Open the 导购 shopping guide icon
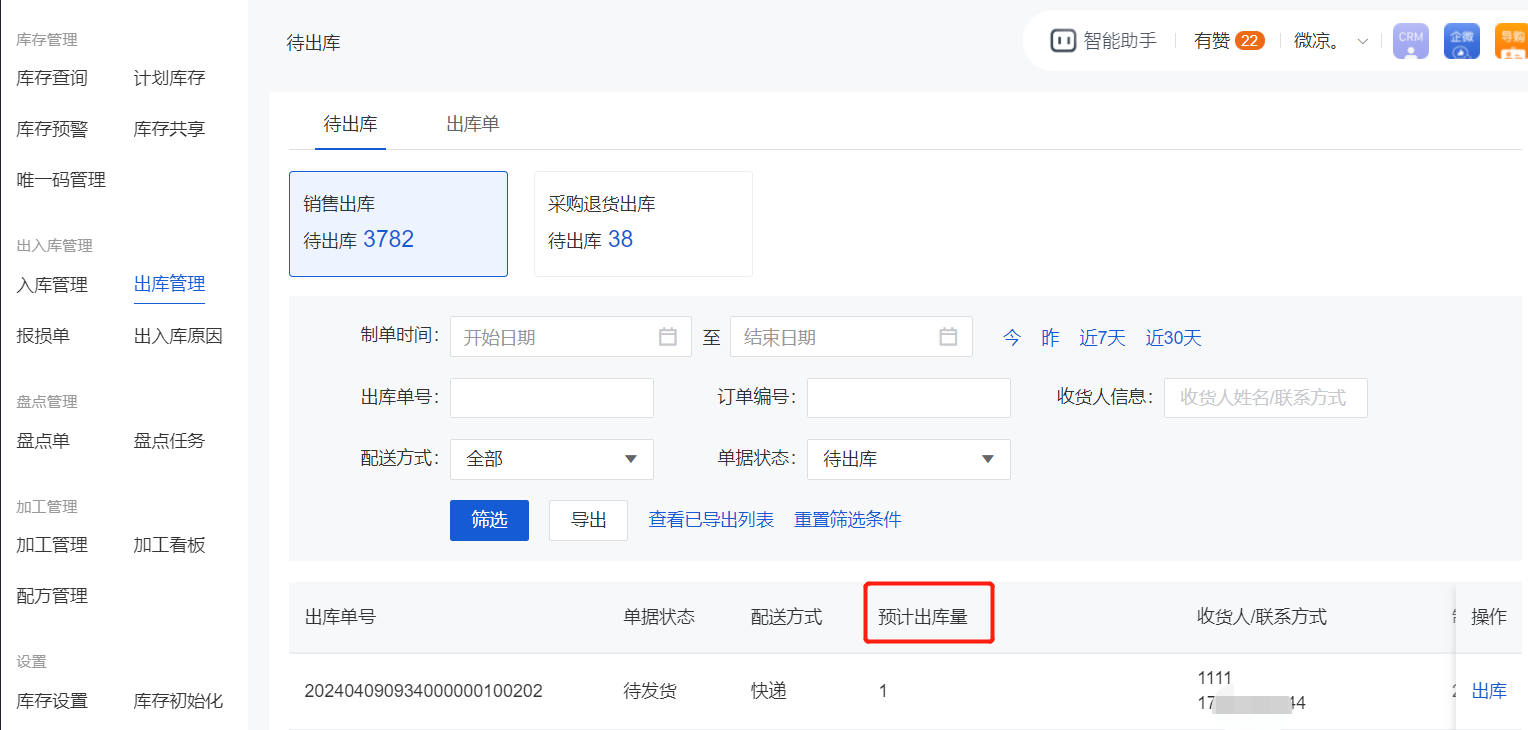 click(x=1511, y=41)
